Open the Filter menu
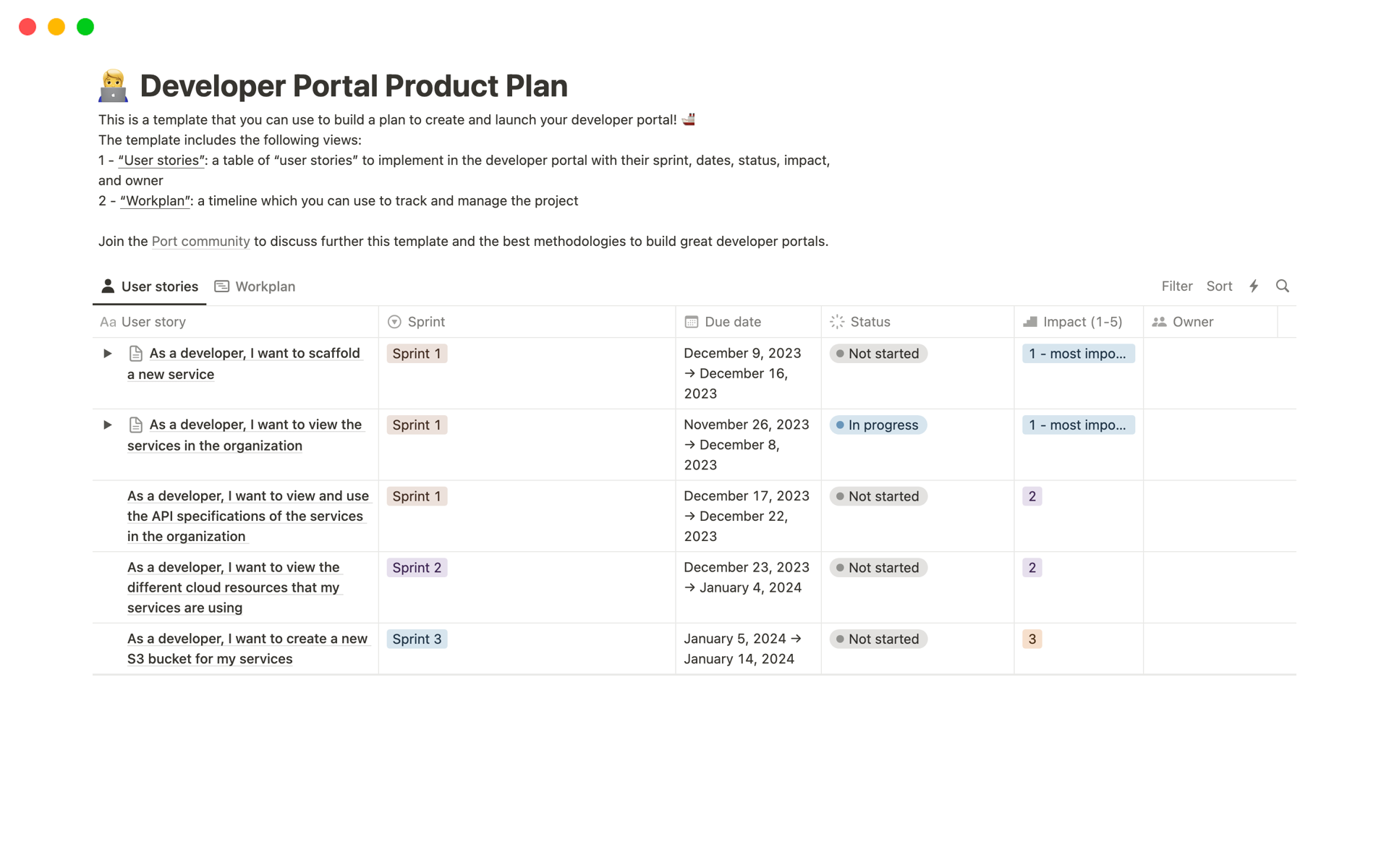1389x868 pixels. tap(1176, 286)
